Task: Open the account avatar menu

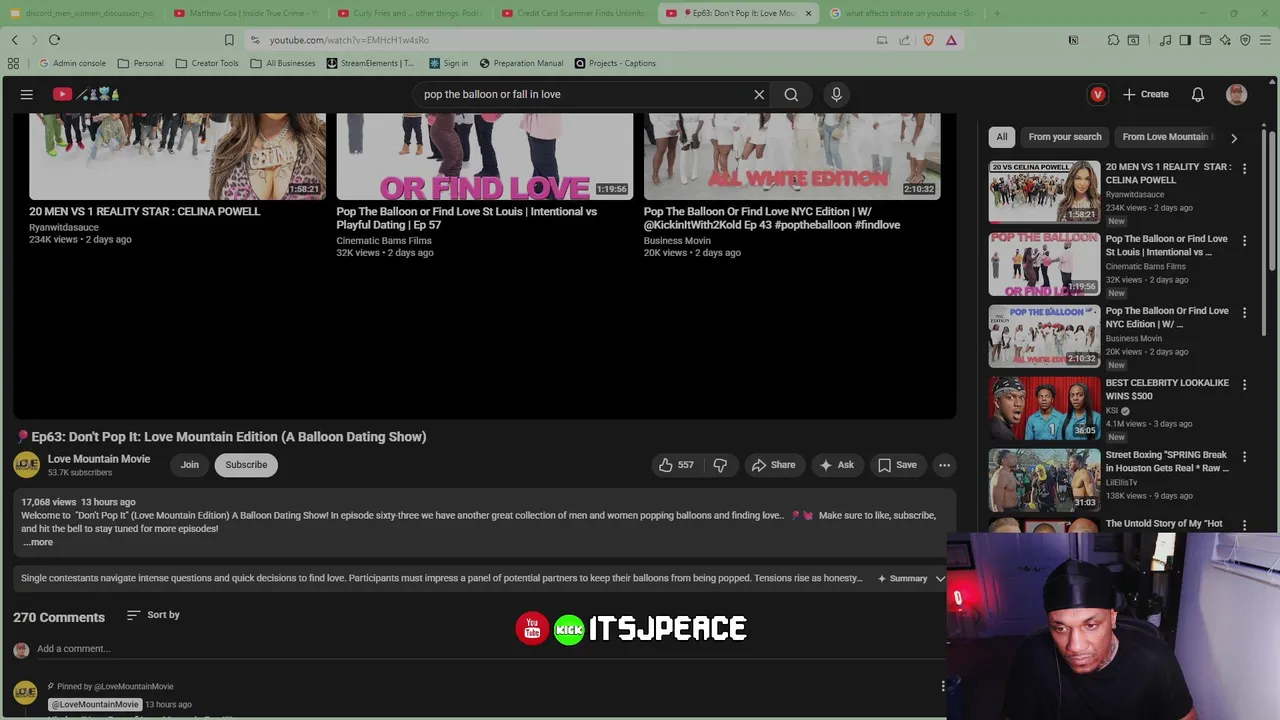Action: [x=1237, y=94]
